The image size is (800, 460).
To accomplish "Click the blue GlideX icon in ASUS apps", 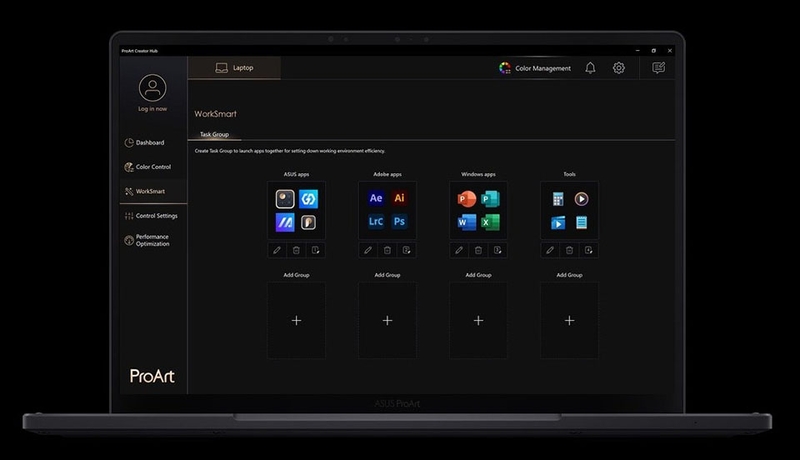I will [308, 199].
